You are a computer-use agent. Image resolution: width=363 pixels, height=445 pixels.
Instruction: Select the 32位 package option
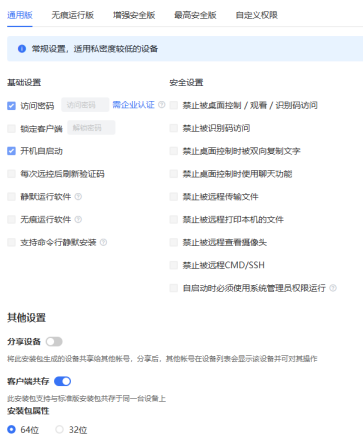click(59, 429)
